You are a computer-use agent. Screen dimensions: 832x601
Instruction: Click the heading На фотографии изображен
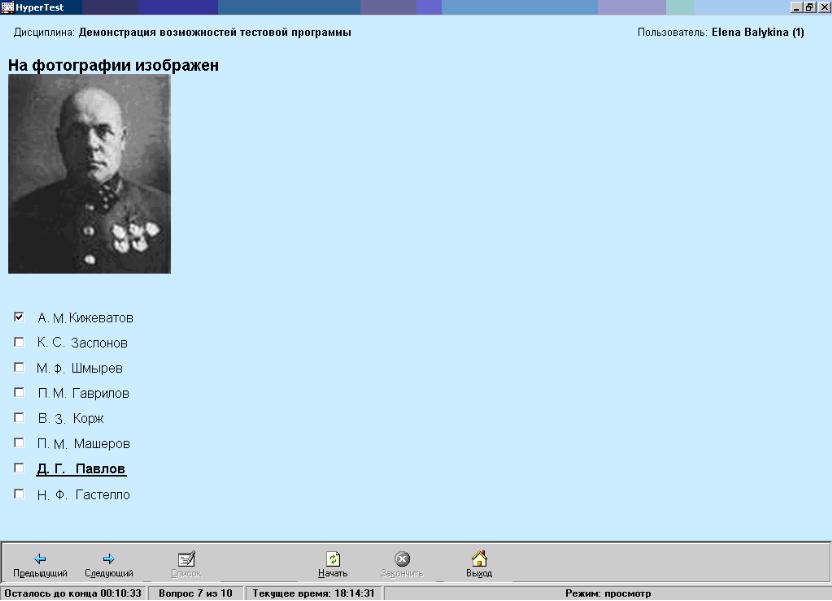click(113, 65)
